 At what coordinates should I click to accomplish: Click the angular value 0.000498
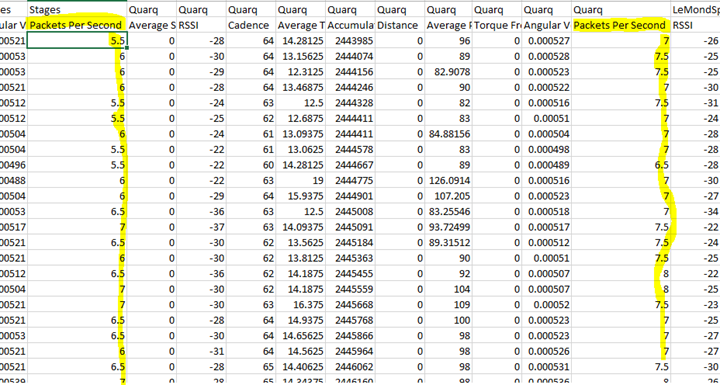(547, 149)
